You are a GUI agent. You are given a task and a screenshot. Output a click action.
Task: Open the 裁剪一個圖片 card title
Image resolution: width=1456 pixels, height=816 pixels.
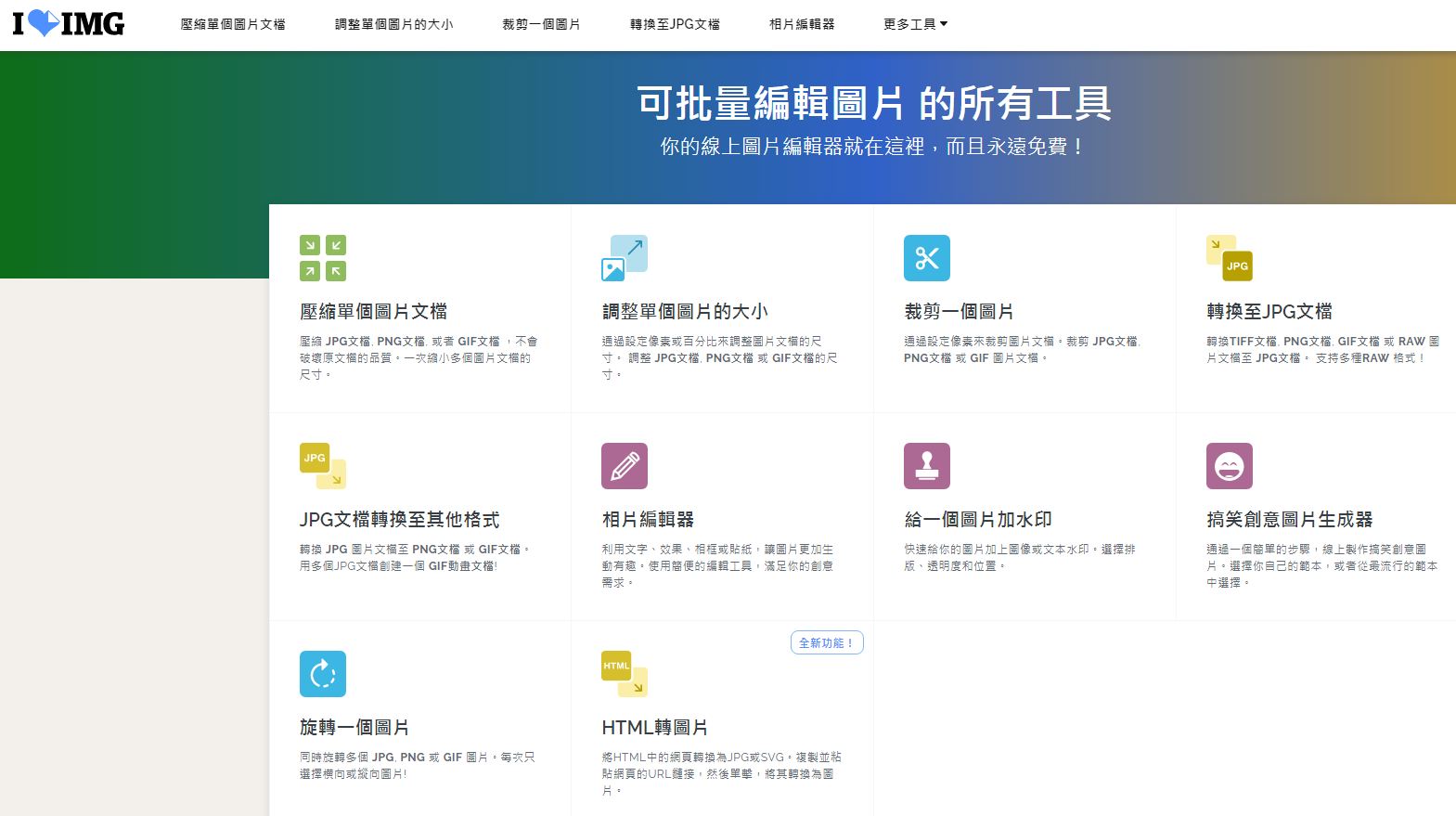[x=959, y=311]
